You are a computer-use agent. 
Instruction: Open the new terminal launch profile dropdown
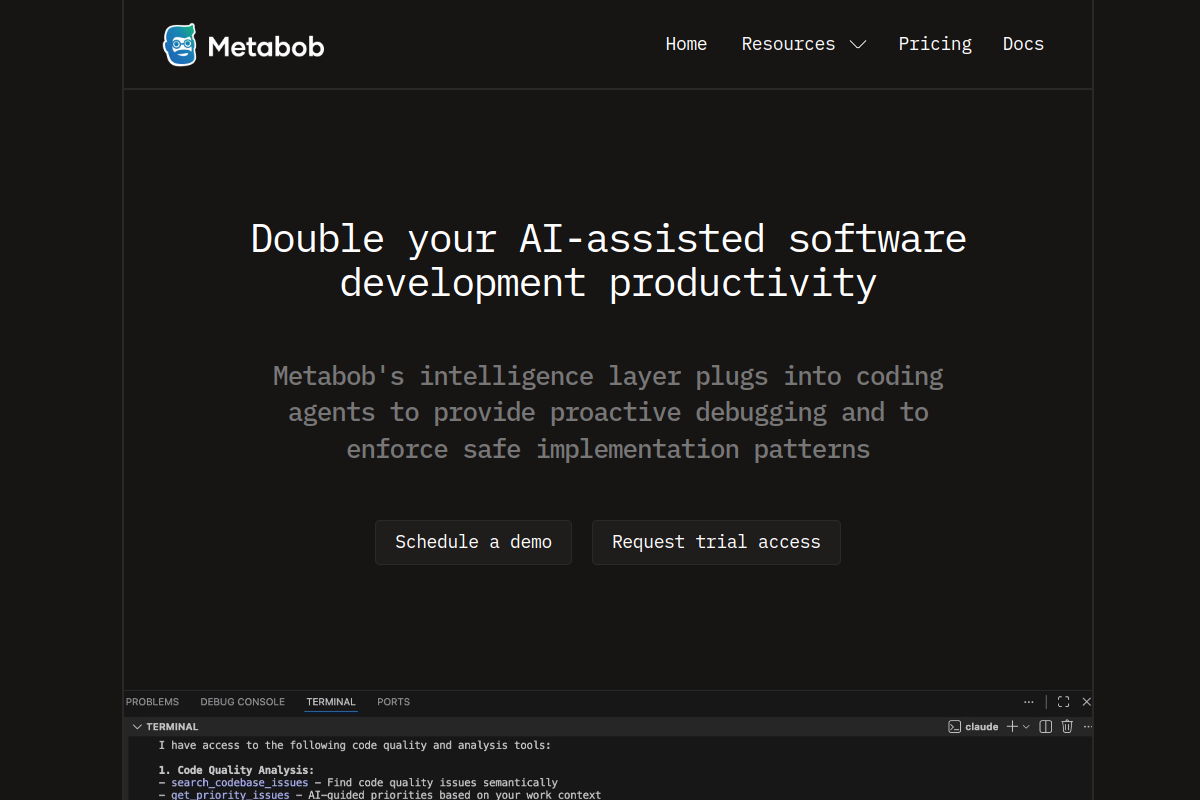coord(1026,727)
